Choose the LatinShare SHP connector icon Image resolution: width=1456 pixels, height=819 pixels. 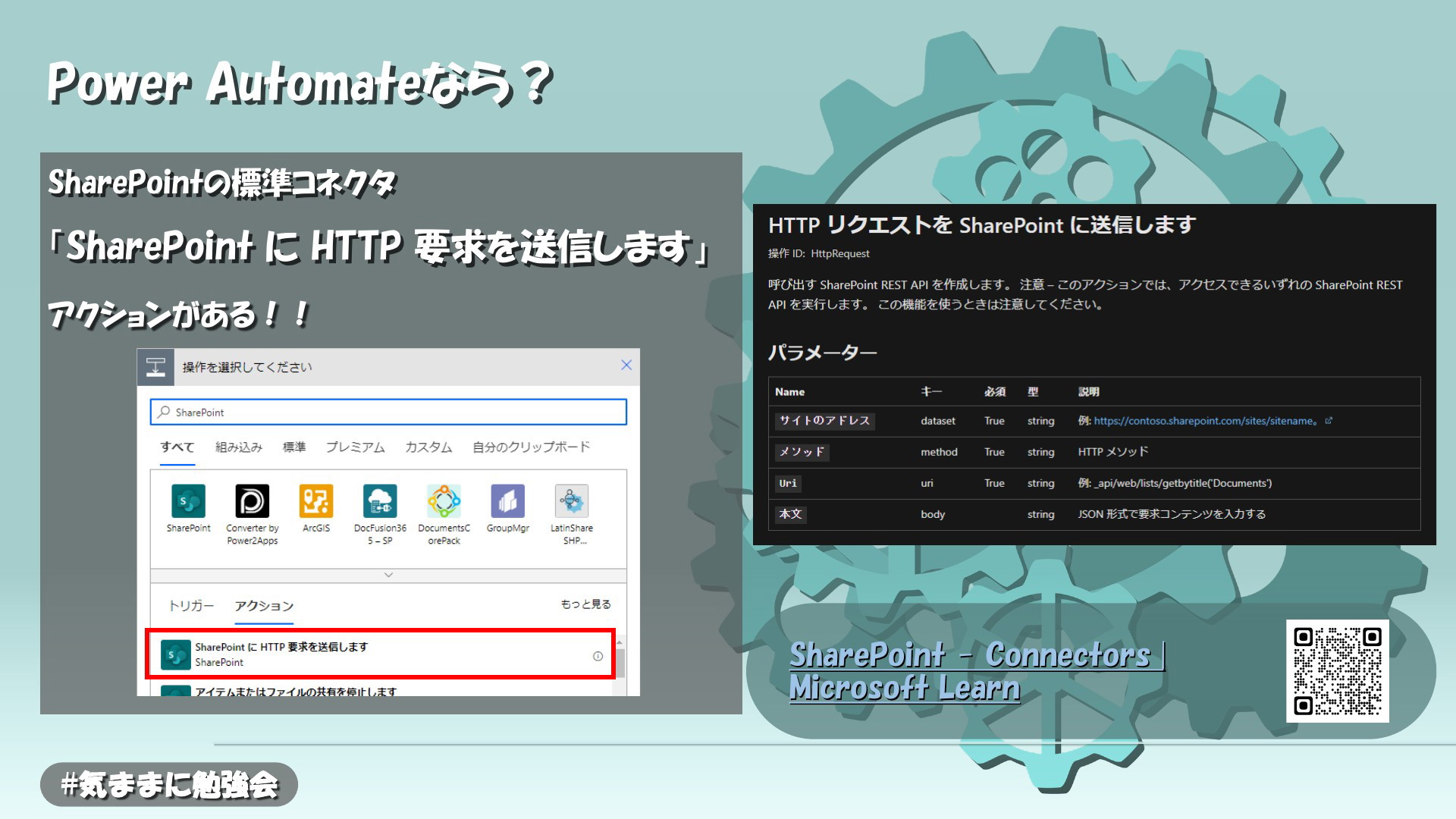click(x=572, y=501)
